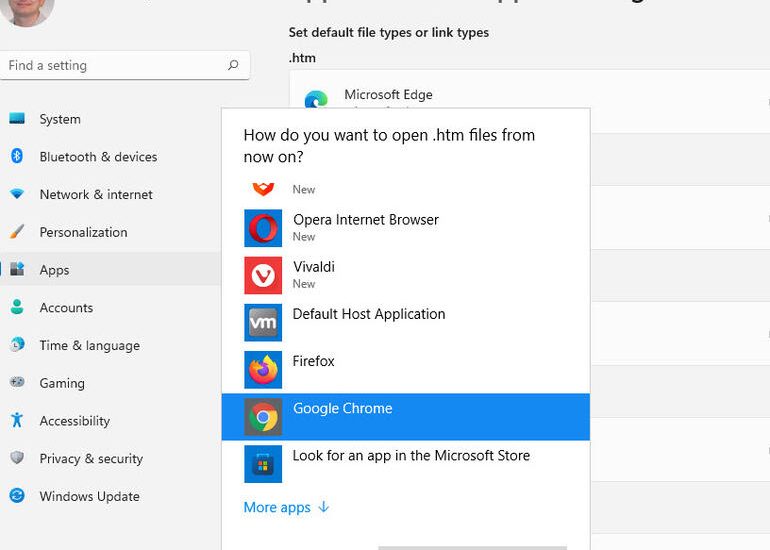Focus the Find a setting search box

pyautogui.click(x=125, y=65)
